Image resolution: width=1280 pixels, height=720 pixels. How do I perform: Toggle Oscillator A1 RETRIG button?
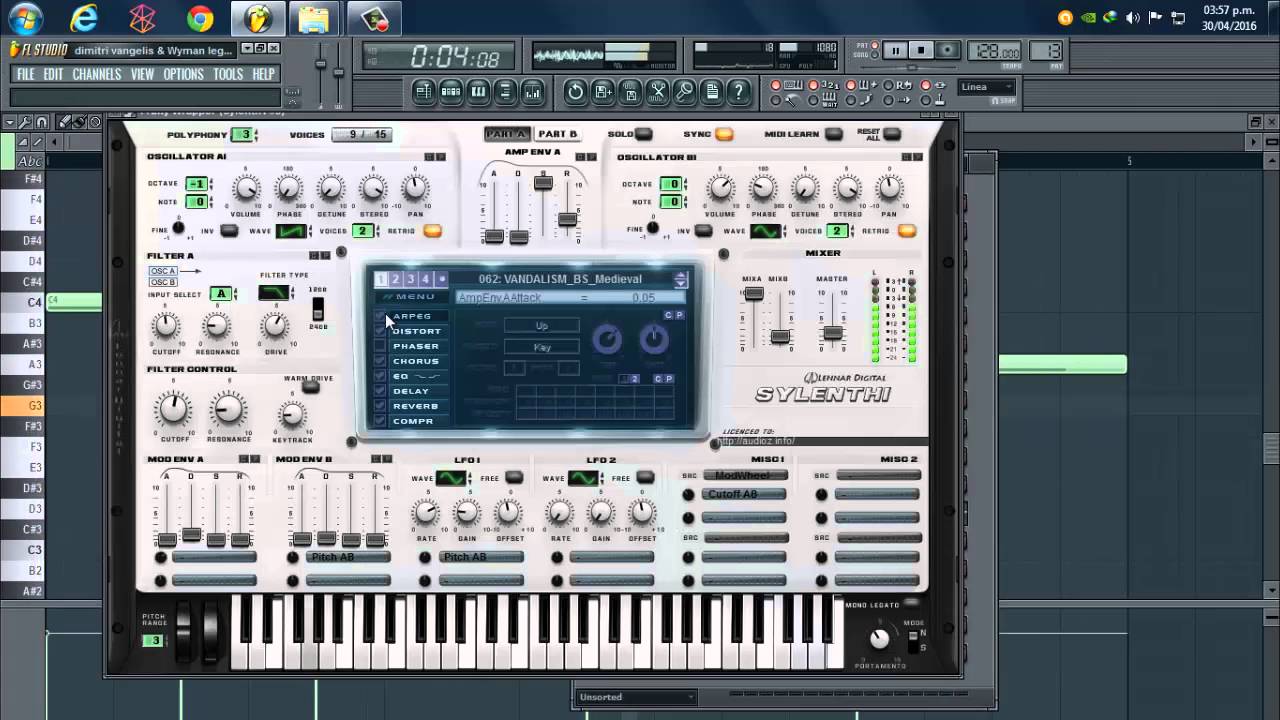pos(432,231)
